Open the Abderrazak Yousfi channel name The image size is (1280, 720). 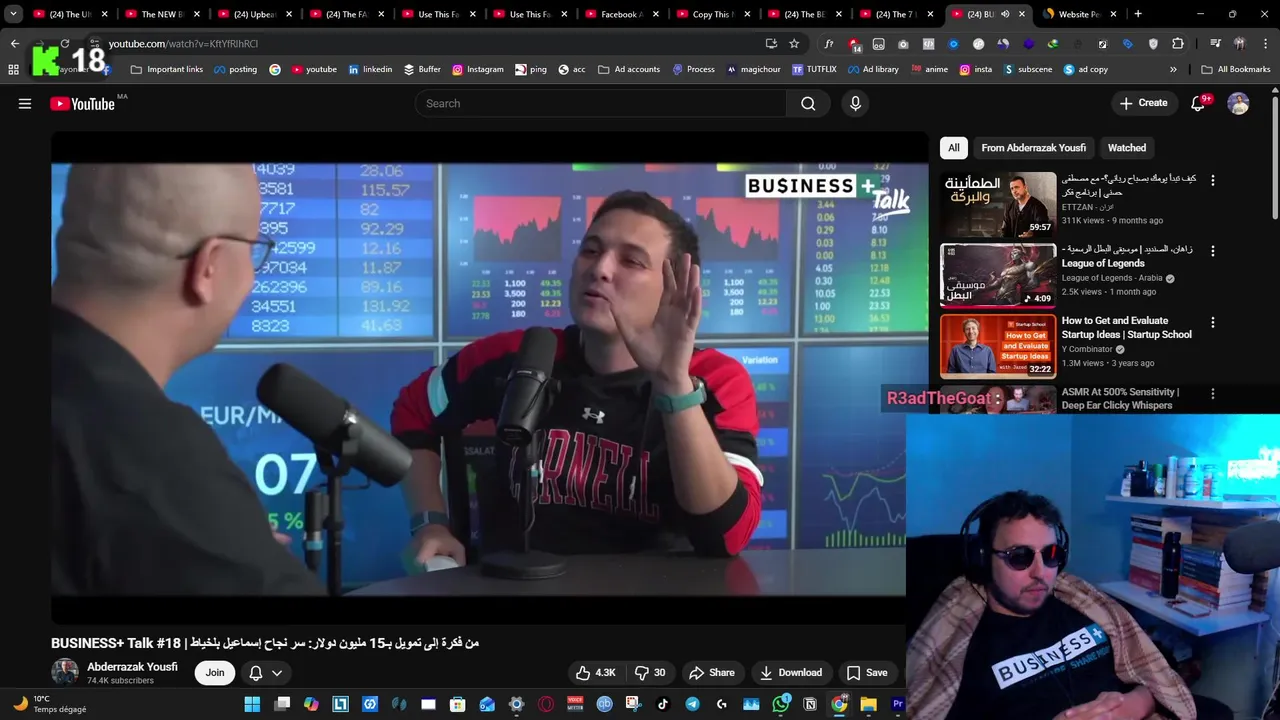132,667
